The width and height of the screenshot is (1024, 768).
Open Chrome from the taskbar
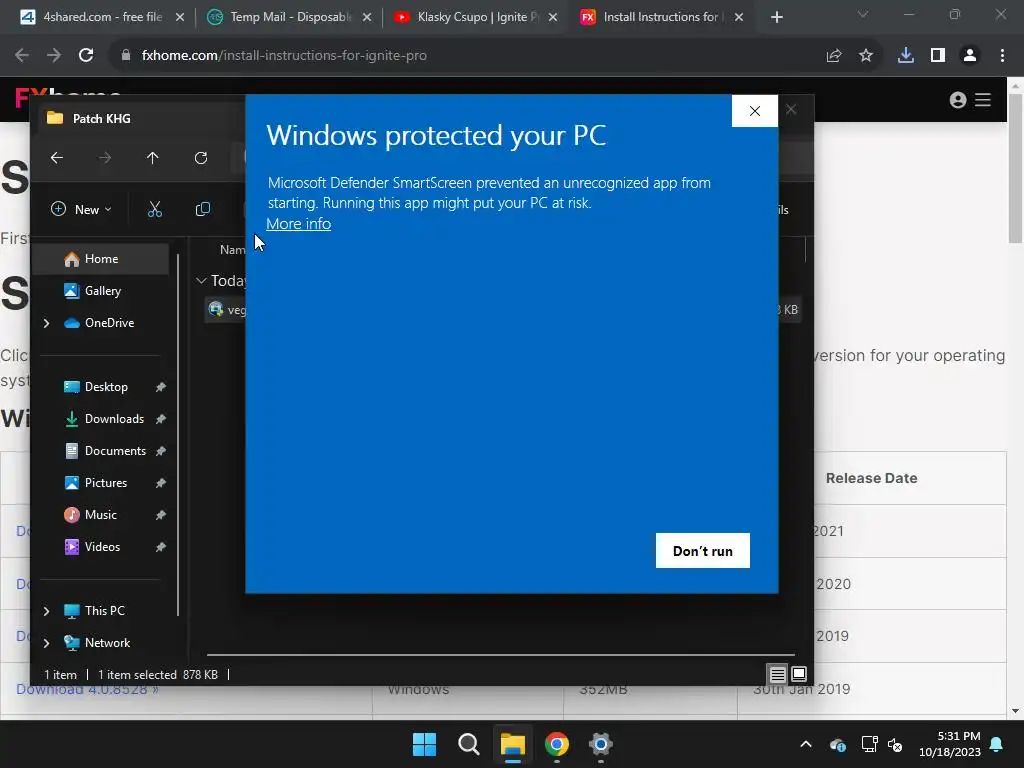tap(556, 744)
